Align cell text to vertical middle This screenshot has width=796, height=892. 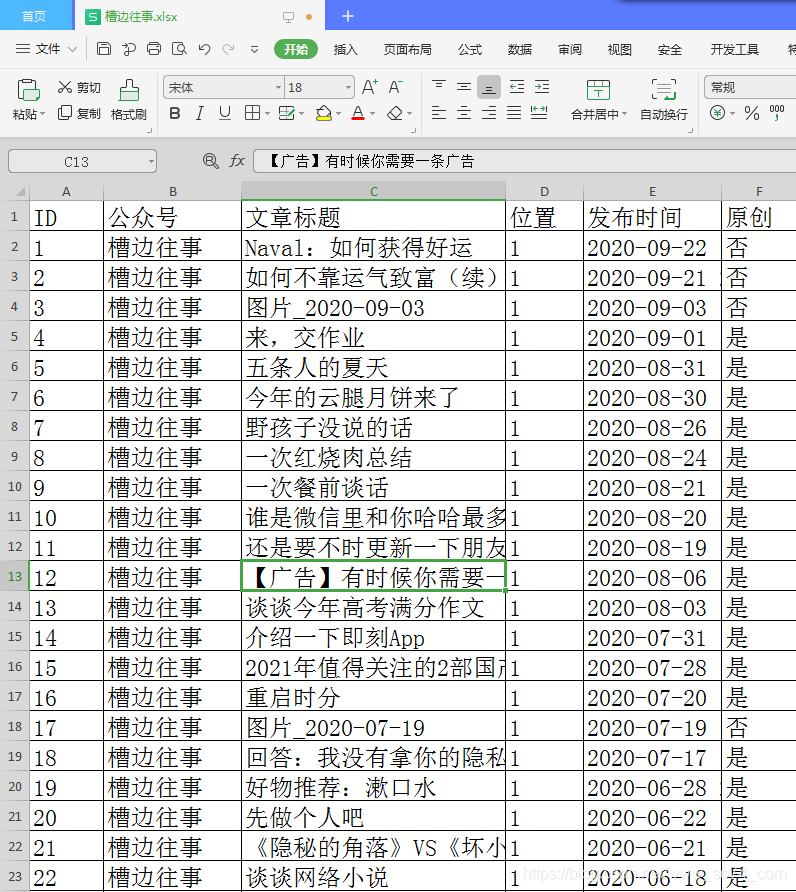coord(464,86)
